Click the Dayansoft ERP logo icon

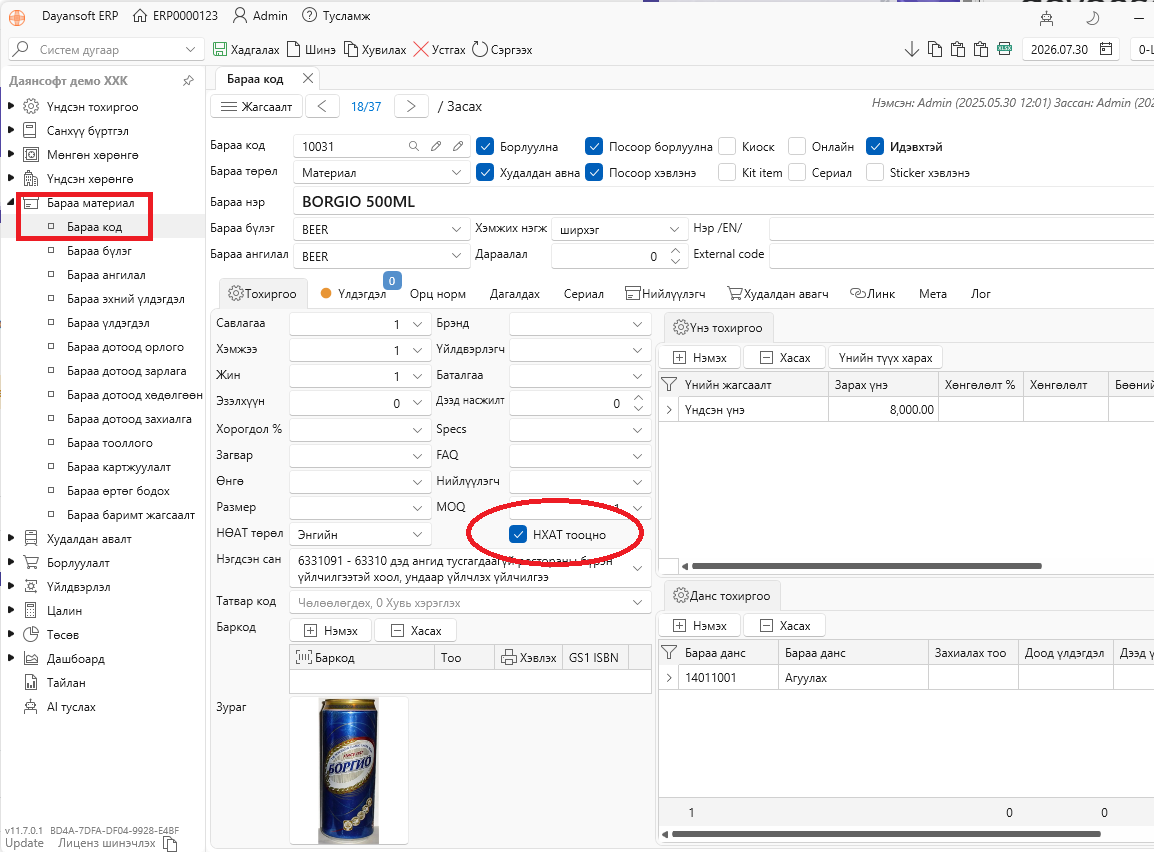coord(16,16)
